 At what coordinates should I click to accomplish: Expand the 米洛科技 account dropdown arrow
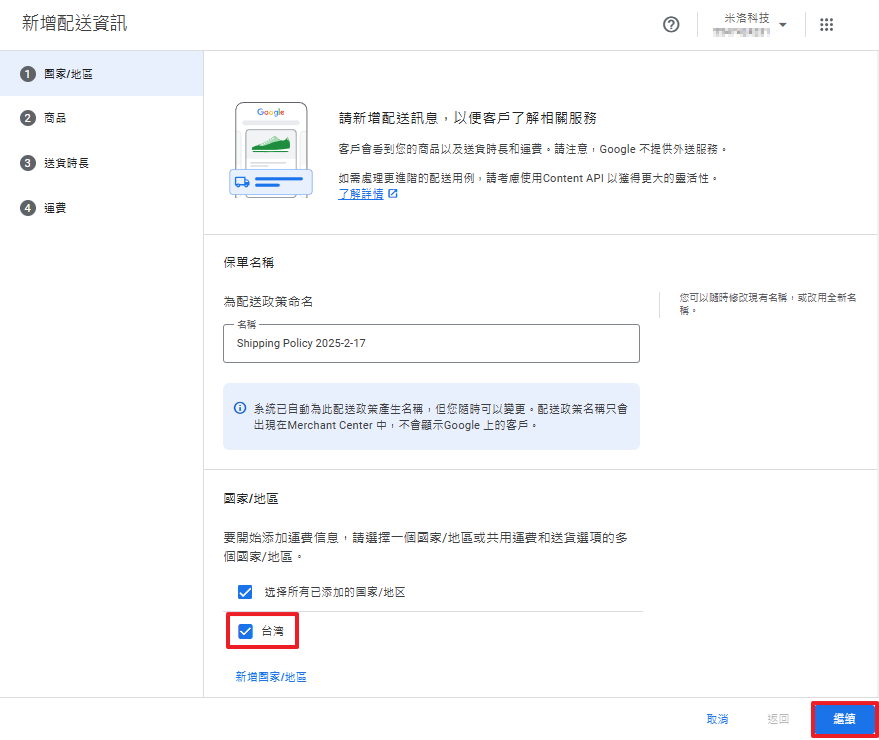click(x=782, y=25)
